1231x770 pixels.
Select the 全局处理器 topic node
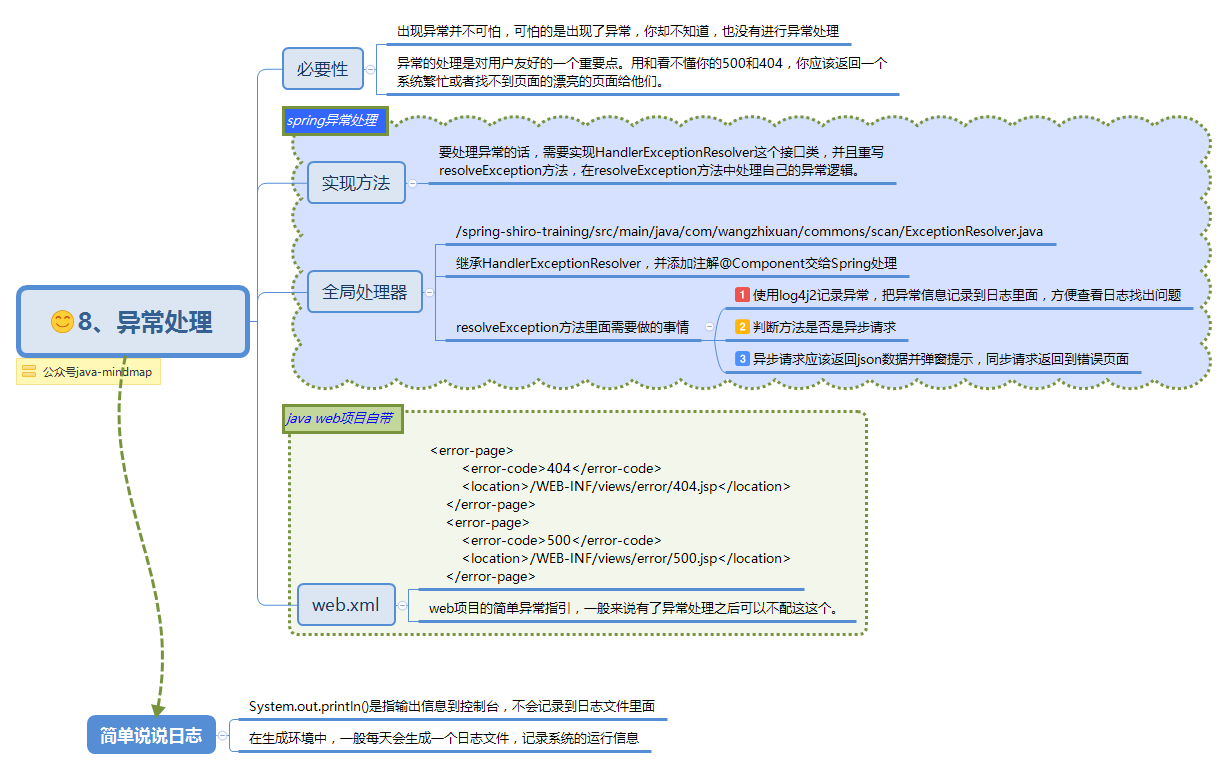coord(365,292)
